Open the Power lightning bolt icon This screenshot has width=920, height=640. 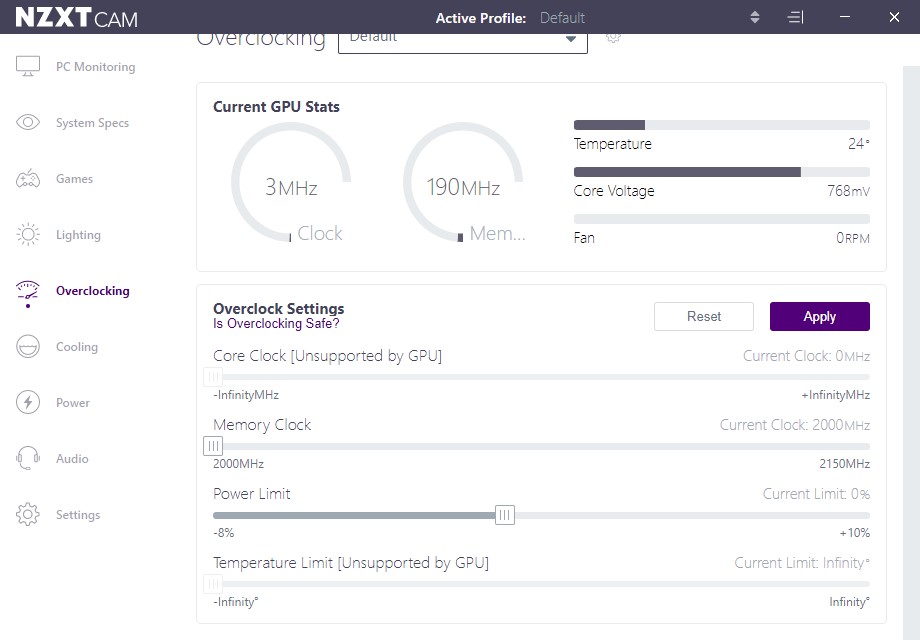[28, 402]
